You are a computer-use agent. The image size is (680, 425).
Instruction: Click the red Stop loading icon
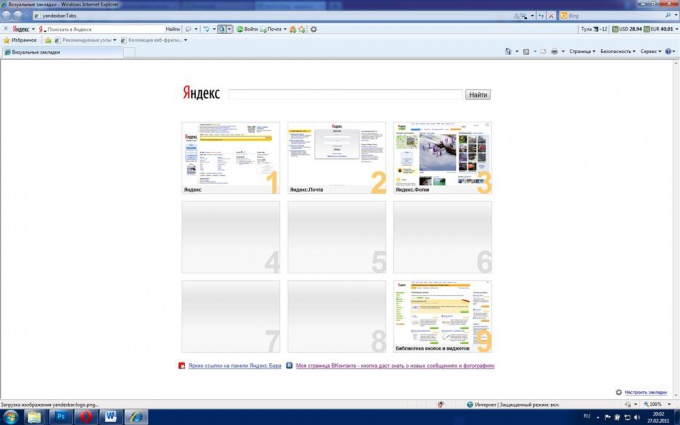[x=551, y=16]
